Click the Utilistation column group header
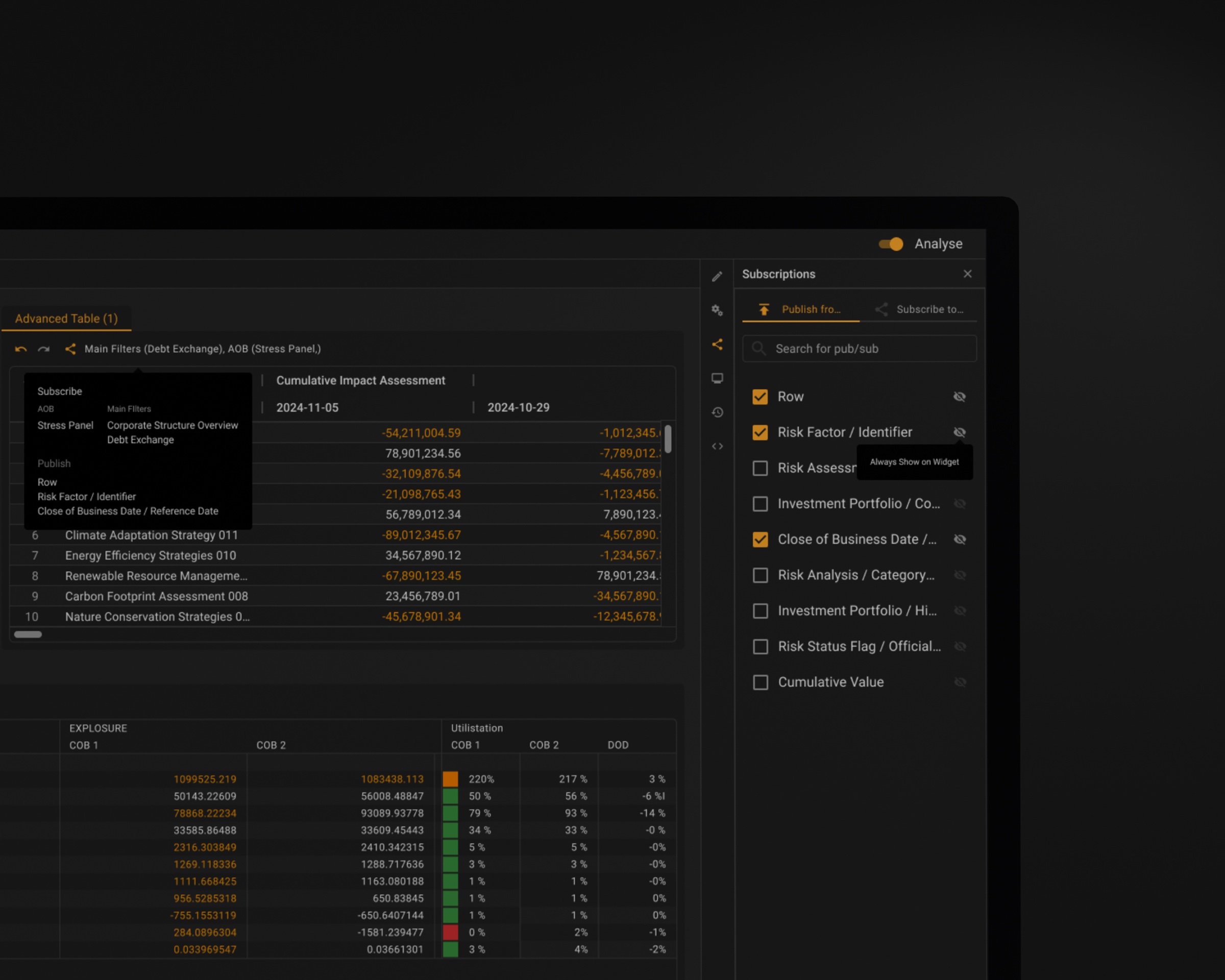The image size is (1225, 980). (477, 728)
